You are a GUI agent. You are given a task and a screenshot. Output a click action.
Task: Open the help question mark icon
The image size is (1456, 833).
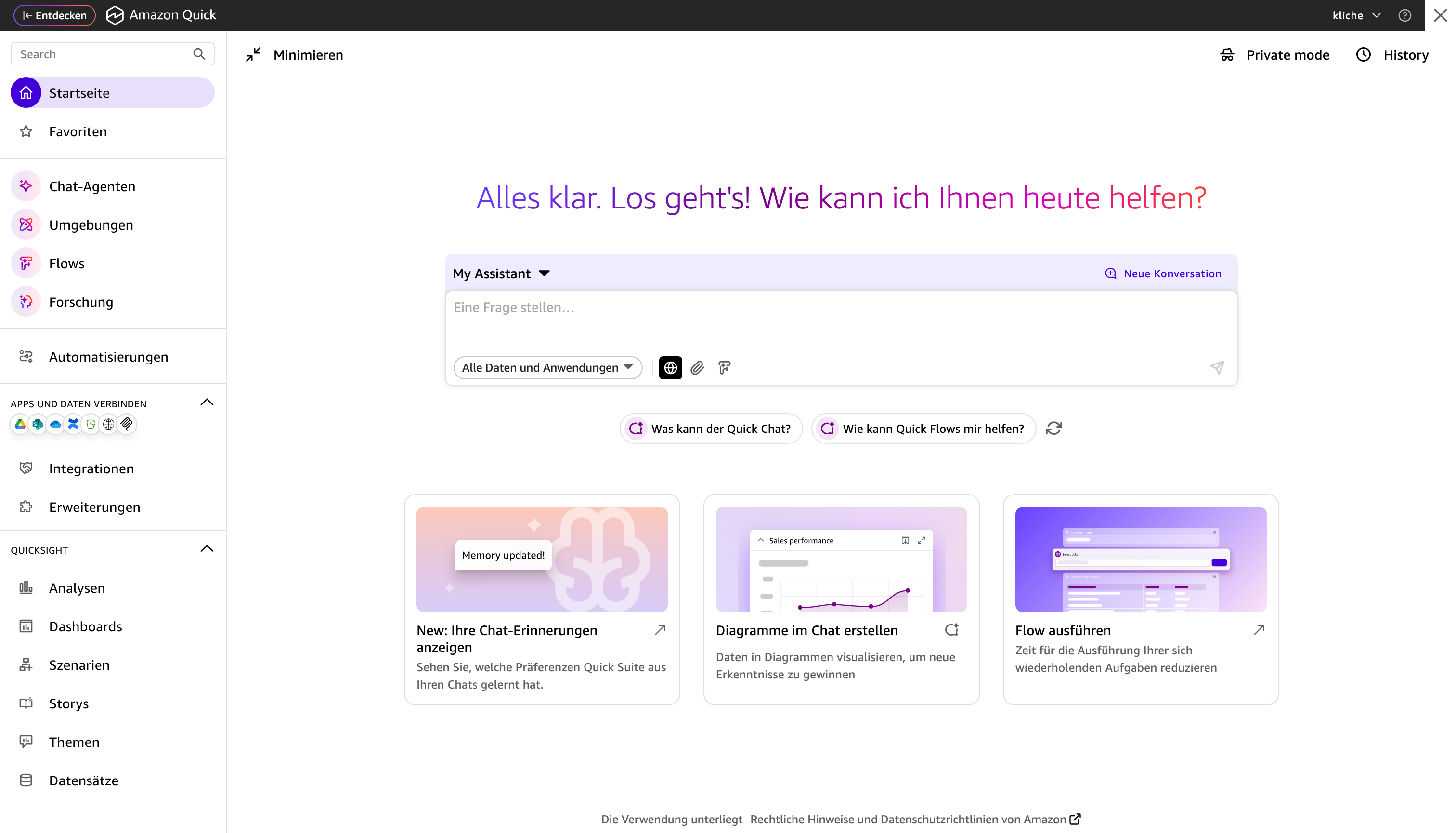pos(1404,15)
